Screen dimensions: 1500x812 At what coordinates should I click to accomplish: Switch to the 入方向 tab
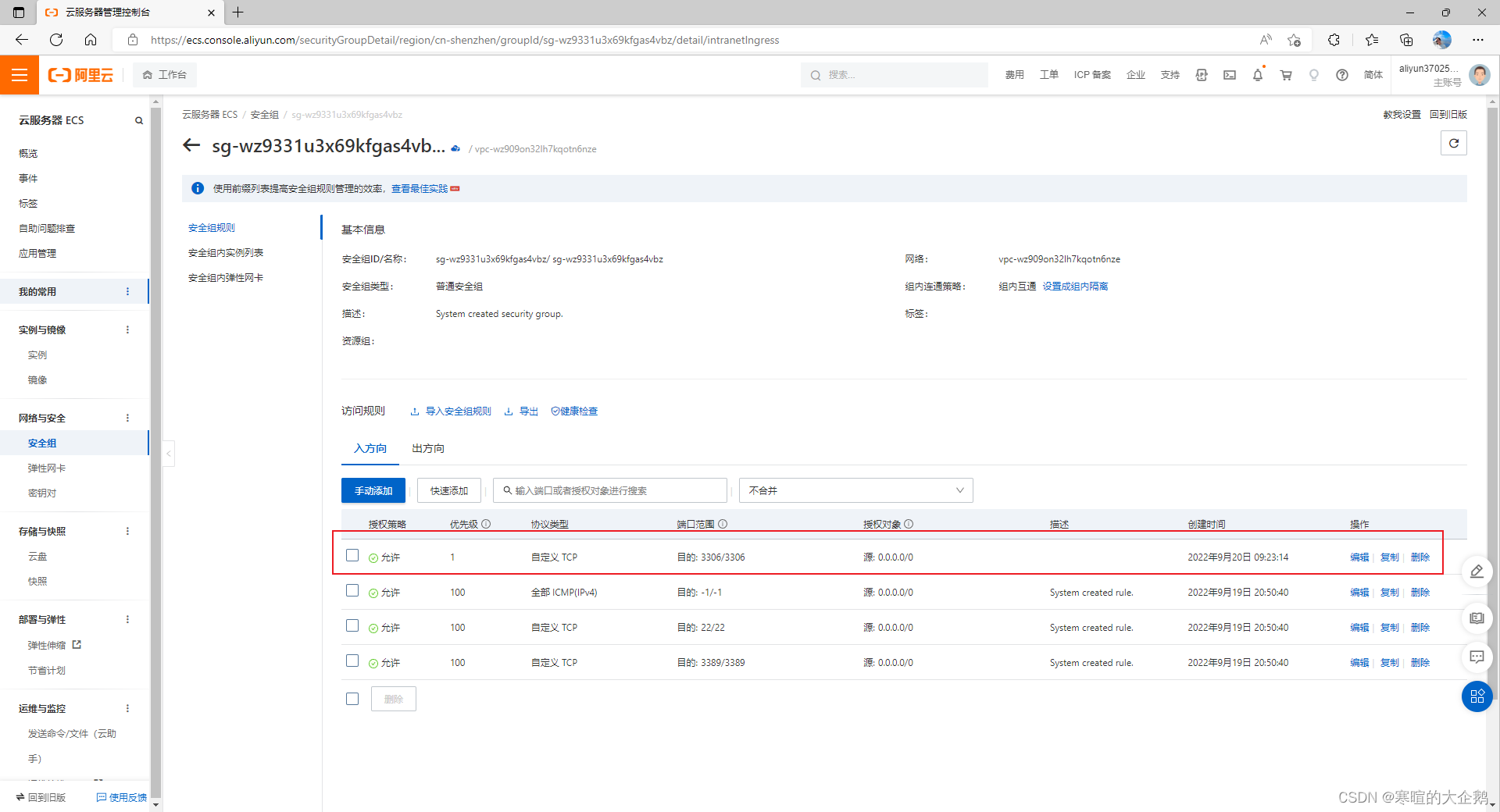[370, 448]
